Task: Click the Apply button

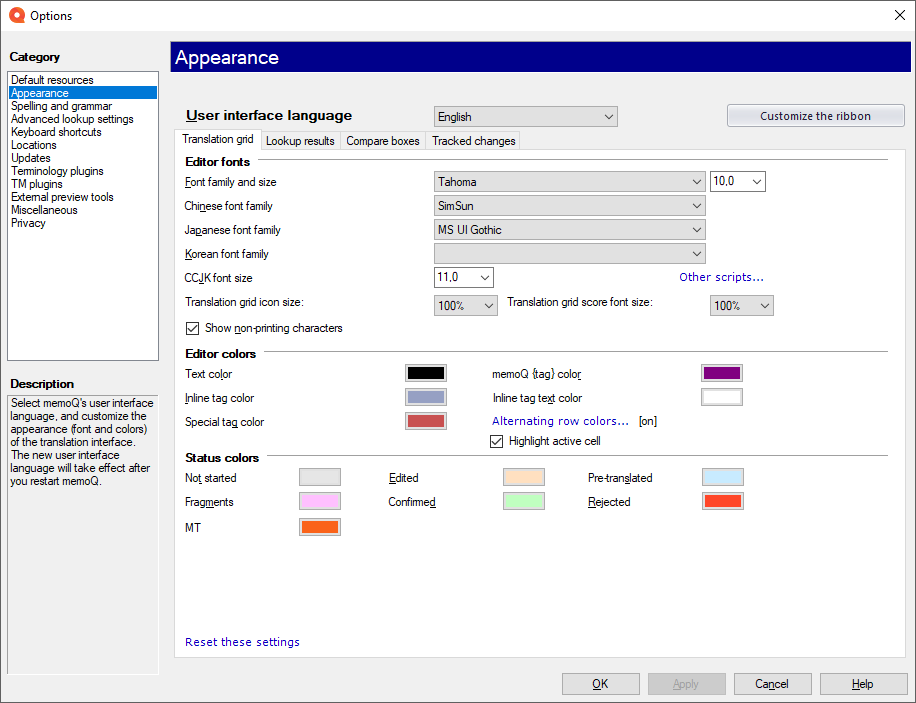Action: (686, 684)
